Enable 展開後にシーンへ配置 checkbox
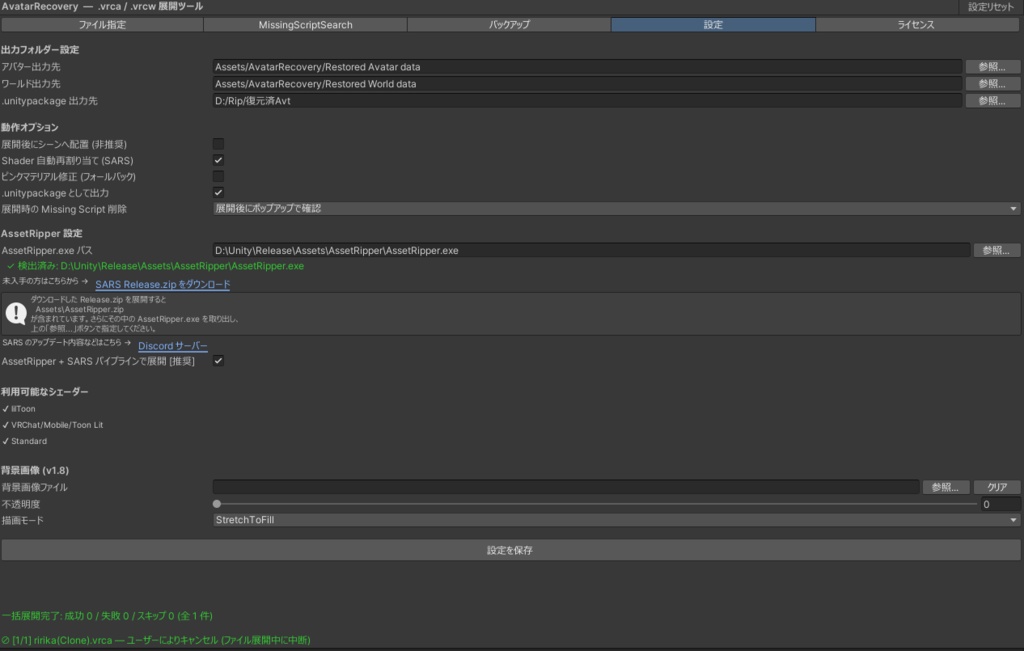This screenshot has height=651, width=1024. coord(218,144)
